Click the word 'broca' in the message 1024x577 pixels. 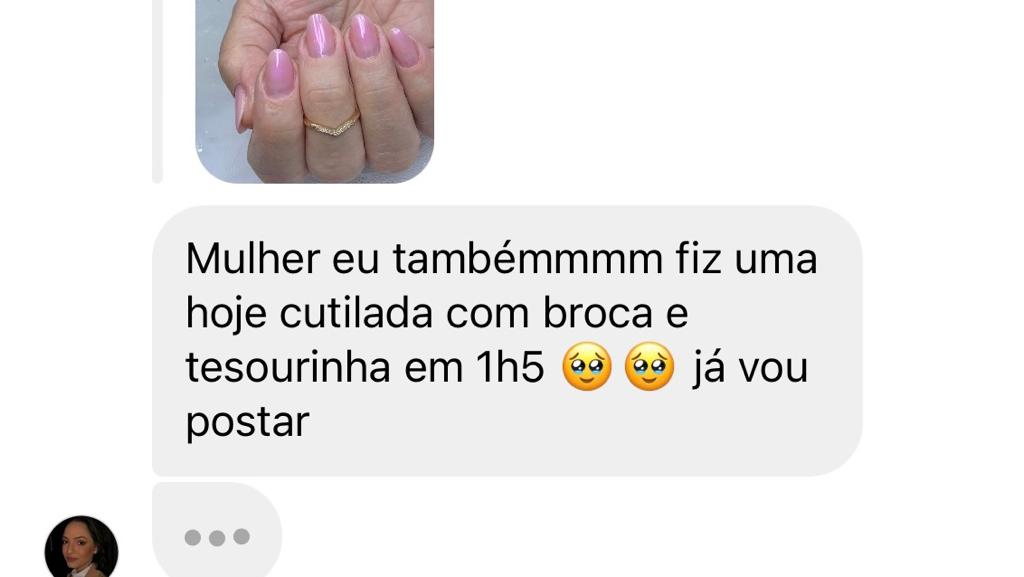598,313
